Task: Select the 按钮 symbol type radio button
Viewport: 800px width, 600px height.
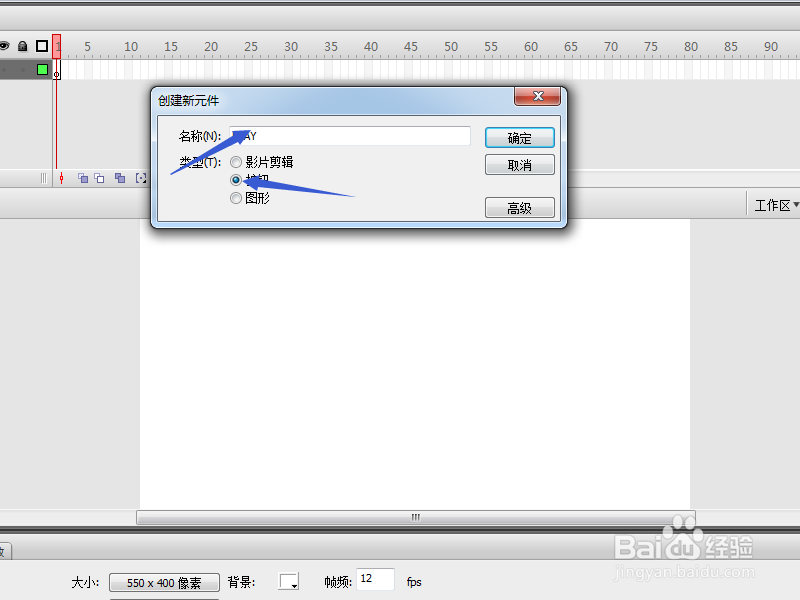Action: [236, 180]
